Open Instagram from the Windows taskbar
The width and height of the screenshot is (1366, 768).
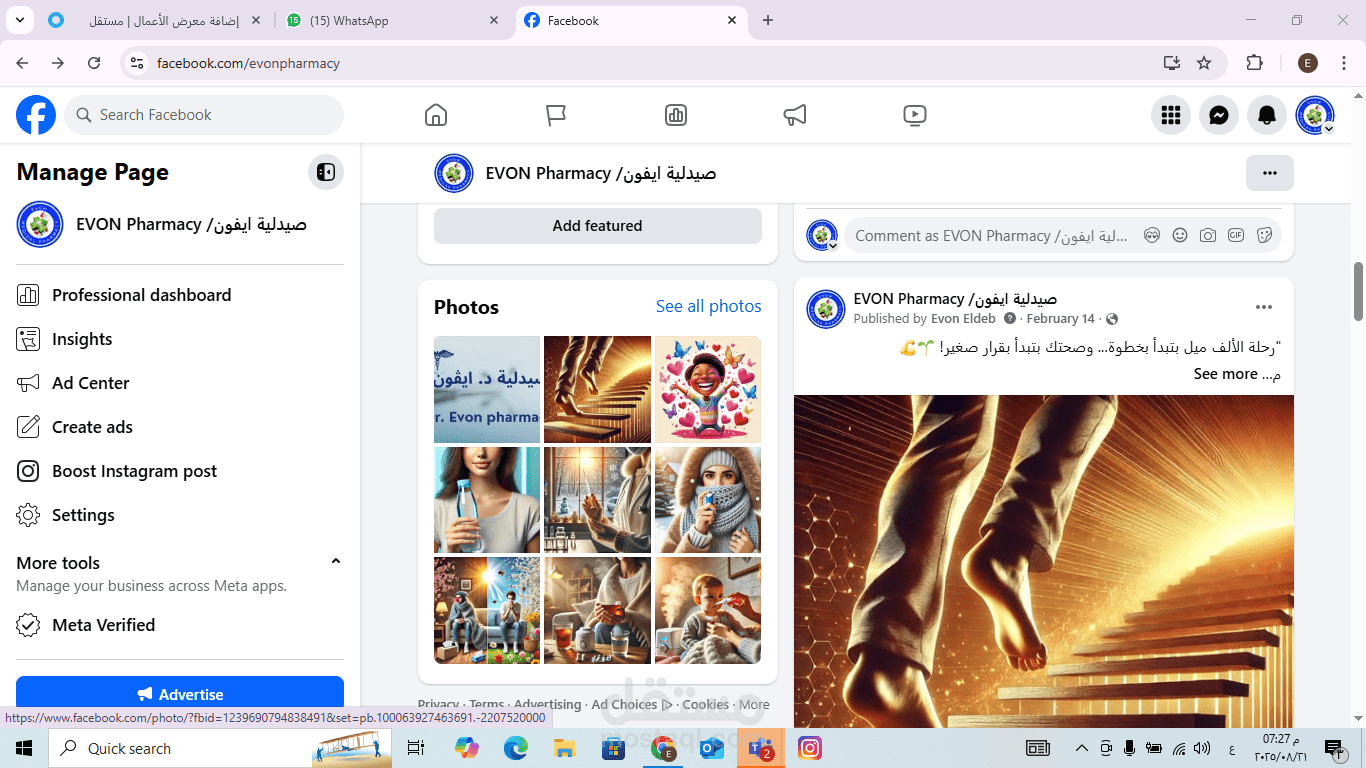point(810,748)
